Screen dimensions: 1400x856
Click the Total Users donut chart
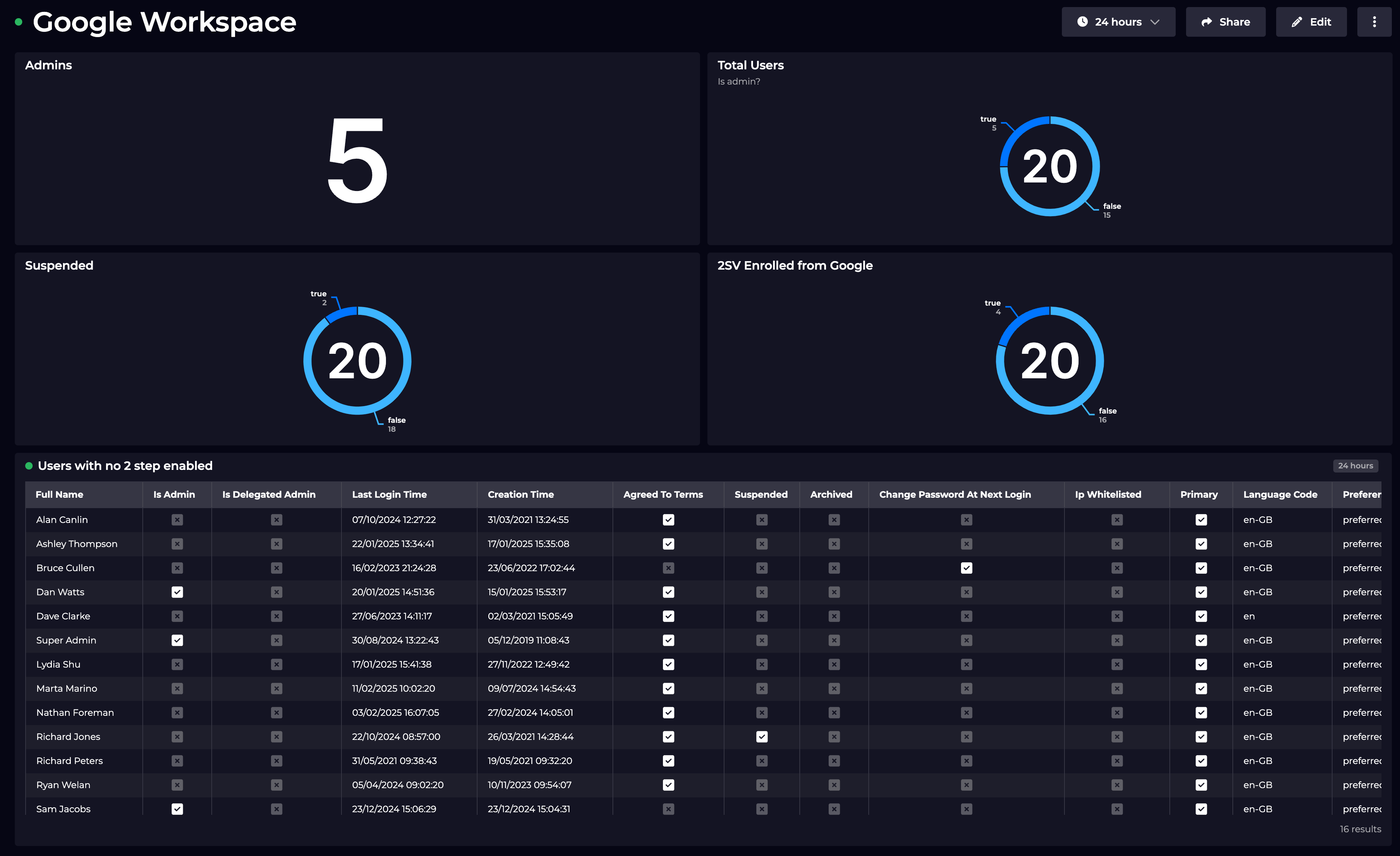(1050, 166)
